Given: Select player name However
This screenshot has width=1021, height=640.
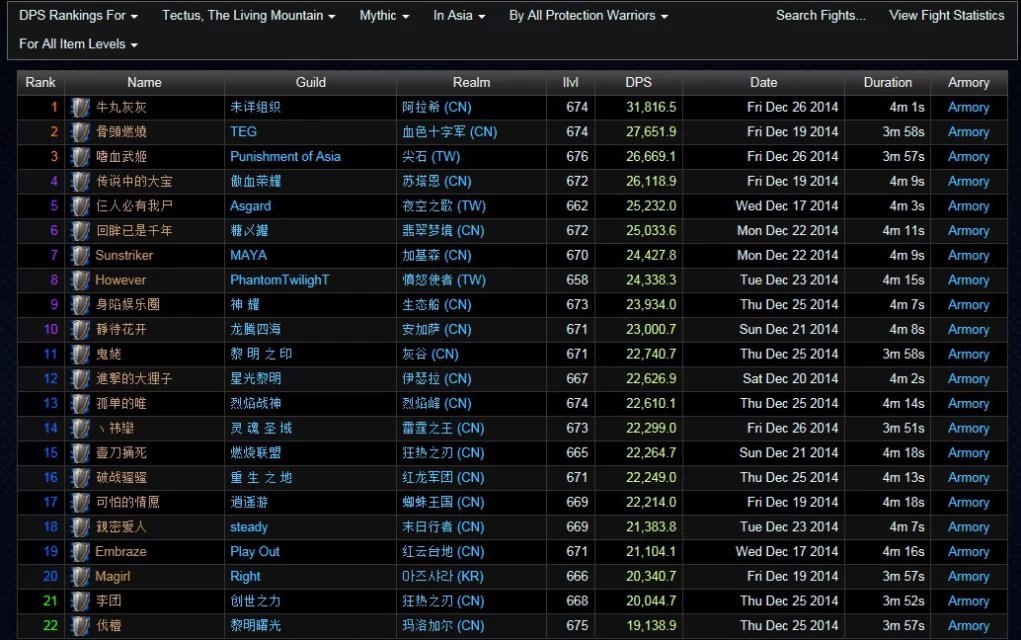Looking at the screenshot, I should pyautogui.click(x=120, y=281).
